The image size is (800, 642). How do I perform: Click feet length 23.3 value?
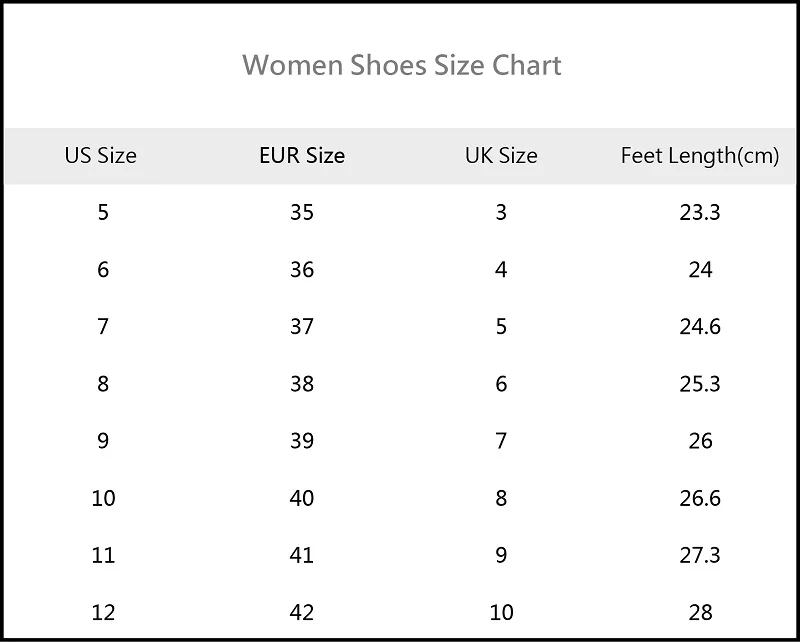pyautogui.click(x=700, y=212)
